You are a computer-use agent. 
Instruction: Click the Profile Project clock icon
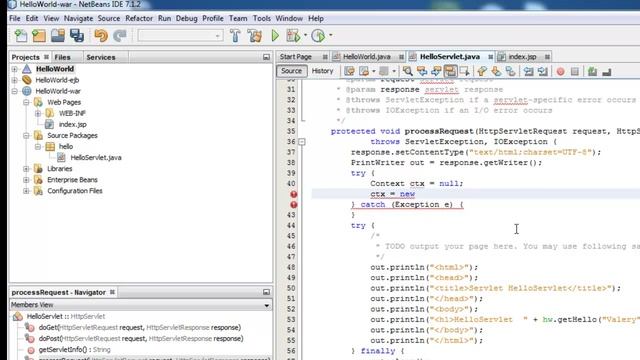318,36
